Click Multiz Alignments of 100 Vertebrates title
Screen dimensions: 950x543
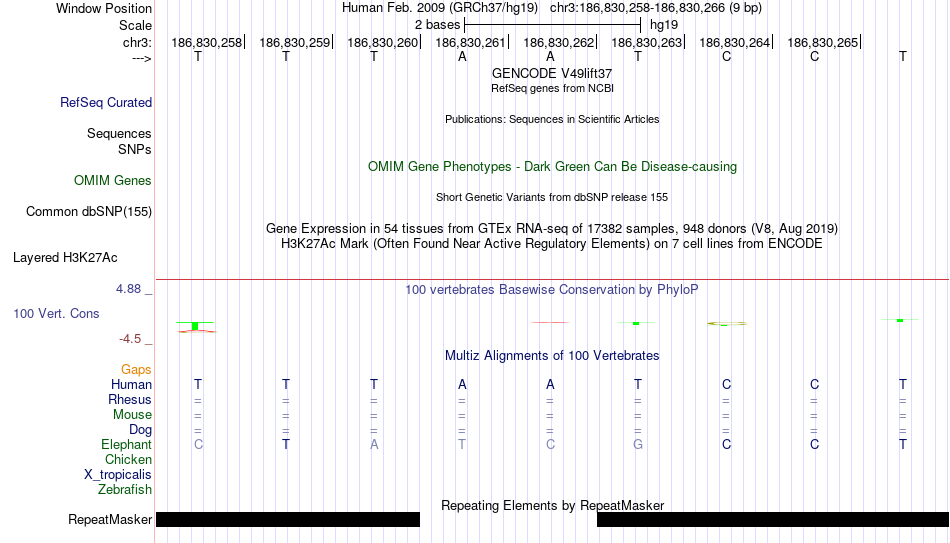point(552,356)
